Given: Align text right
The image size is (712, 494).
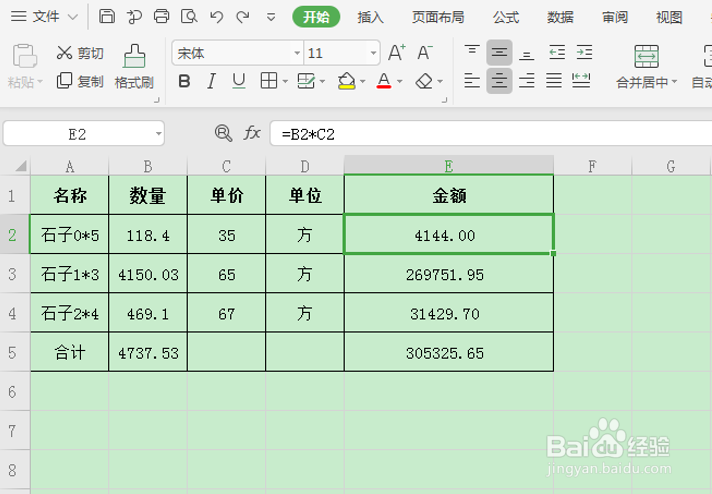Looking at the screenshot, I should click(x=527, y=81).
